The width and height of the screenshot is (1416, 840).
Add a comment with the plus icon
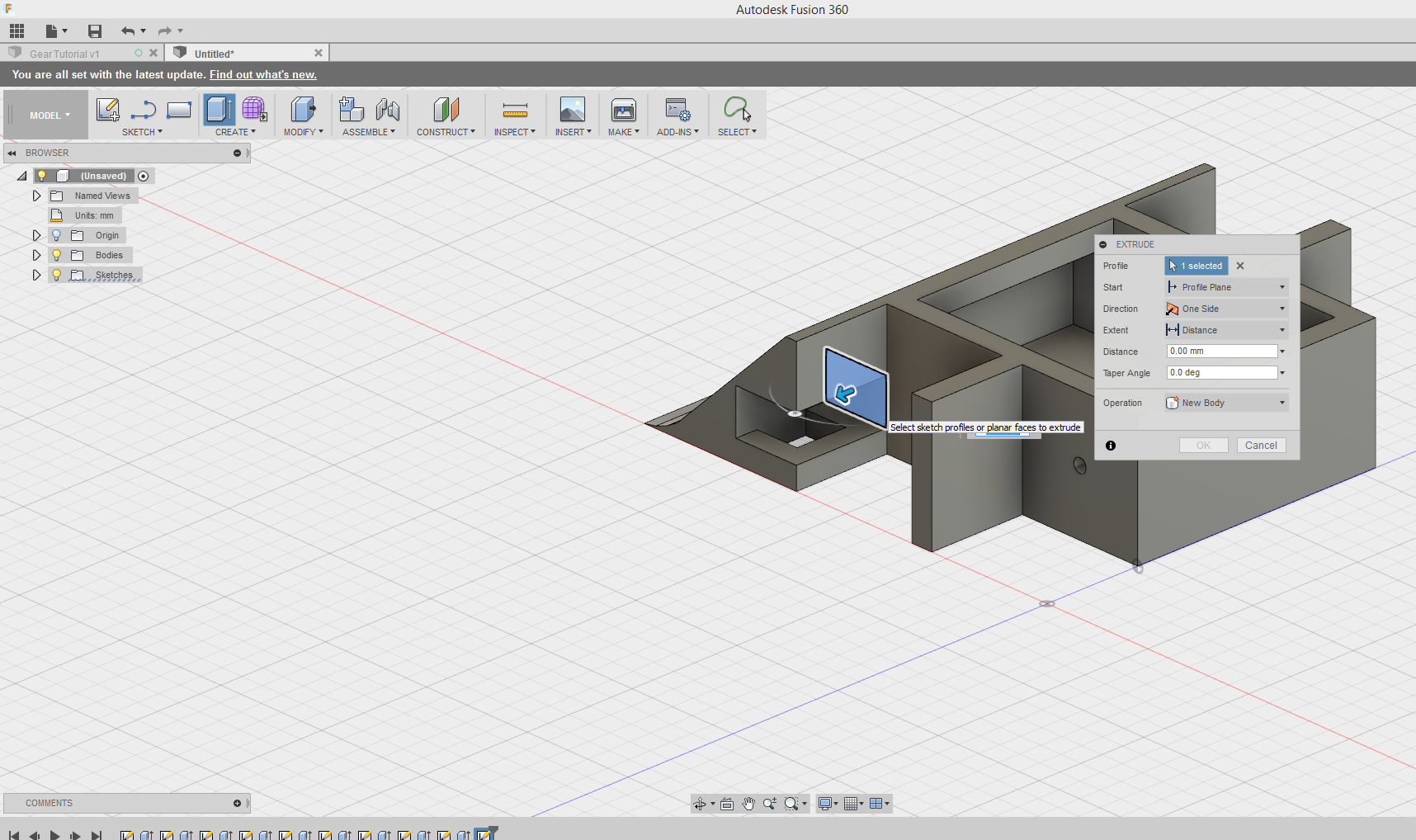(237, 803)
